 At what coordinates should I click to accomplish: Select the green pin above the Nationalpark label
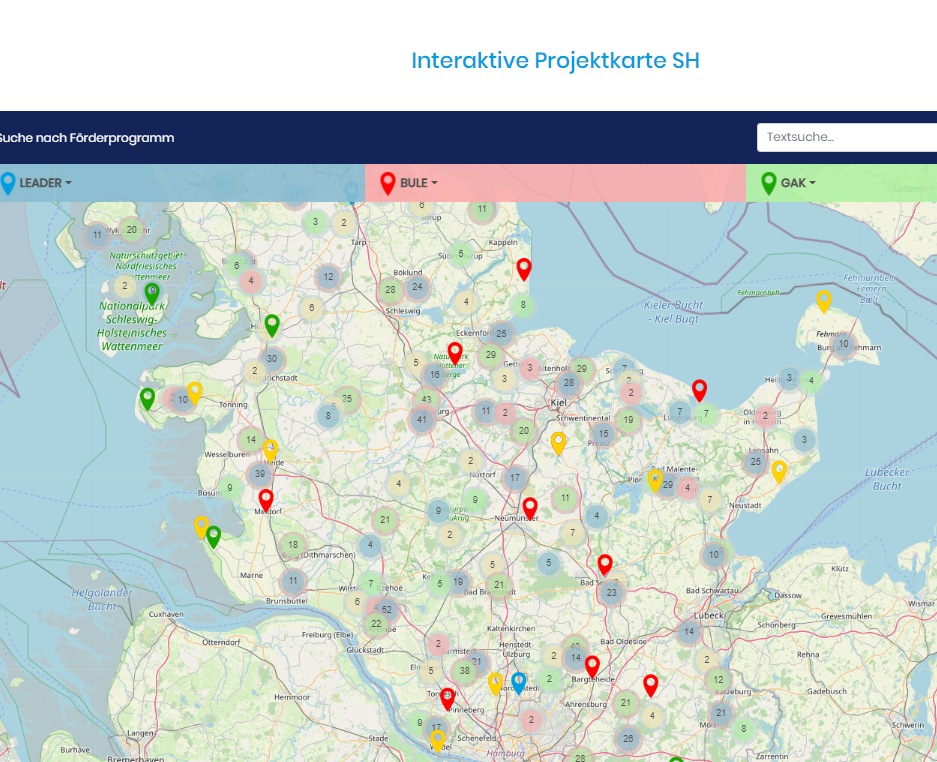tap(152, 294)
